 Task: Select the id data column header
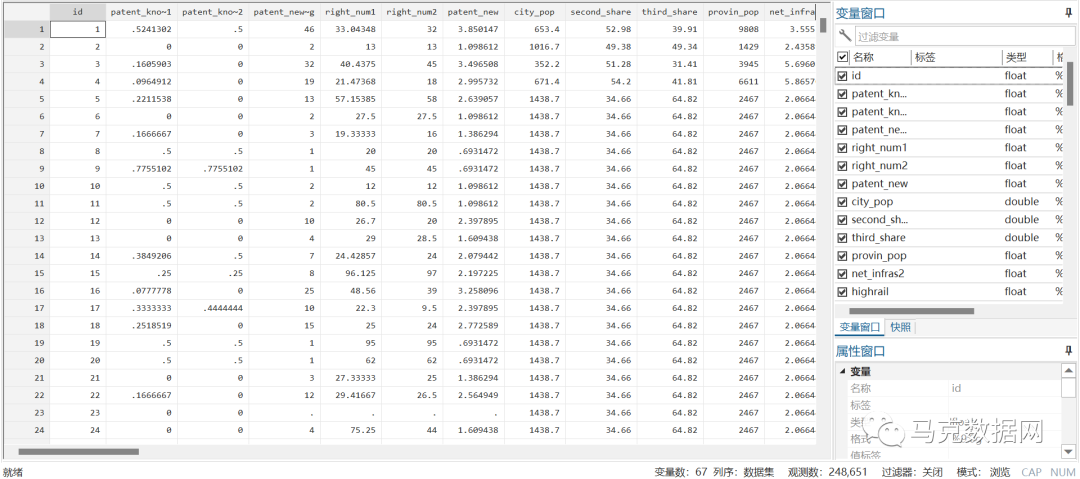click(78, 12)
